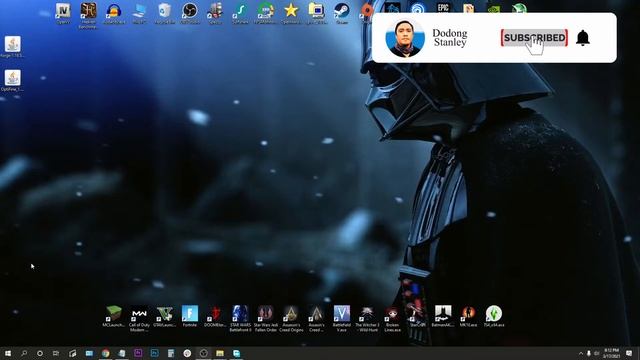Screen dimensions: 640x360
Task: Click the microphone tray icon
Action: (589, 353)
